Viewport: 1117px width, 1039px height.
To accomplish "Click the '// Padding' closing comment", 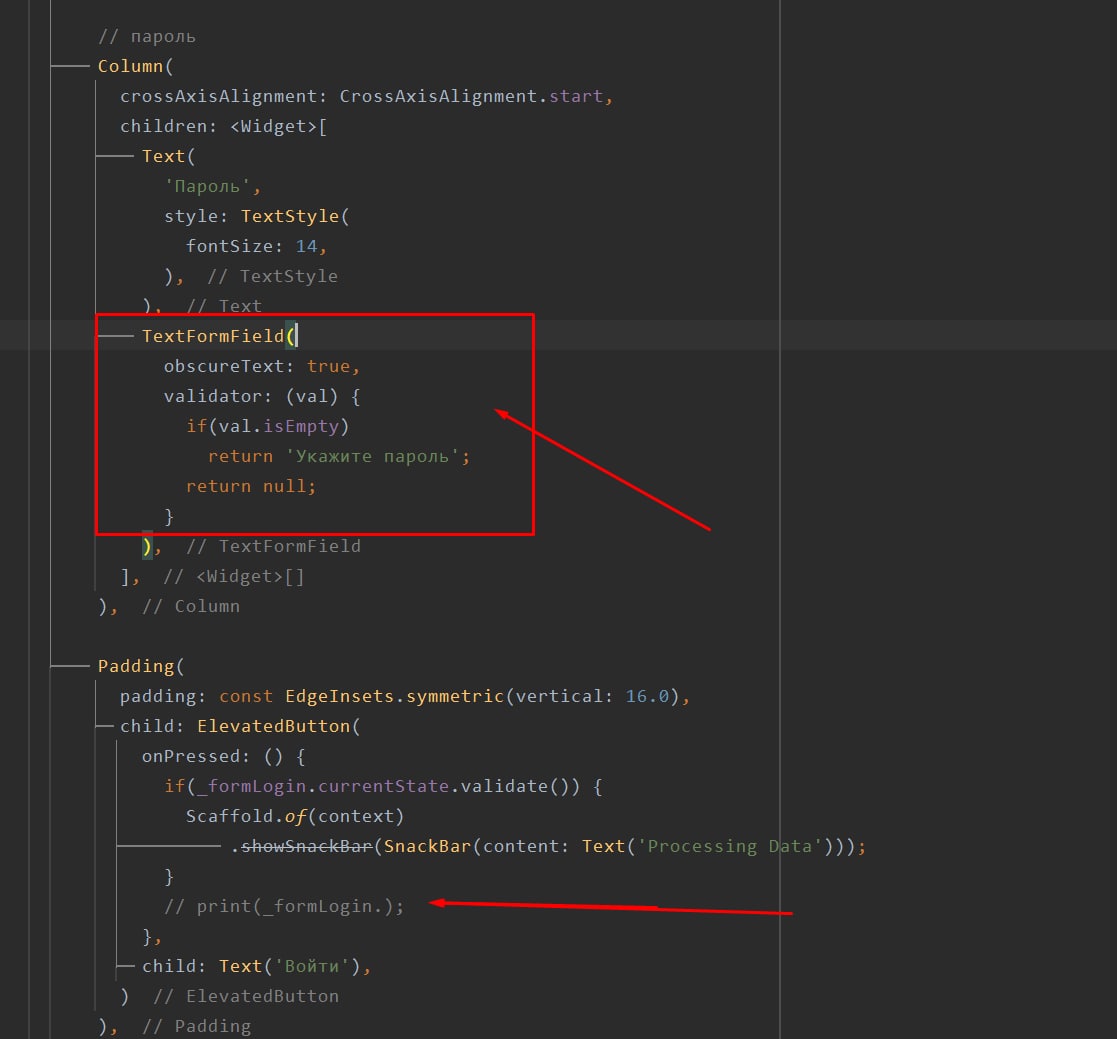I will click(x=197, y=1026).
